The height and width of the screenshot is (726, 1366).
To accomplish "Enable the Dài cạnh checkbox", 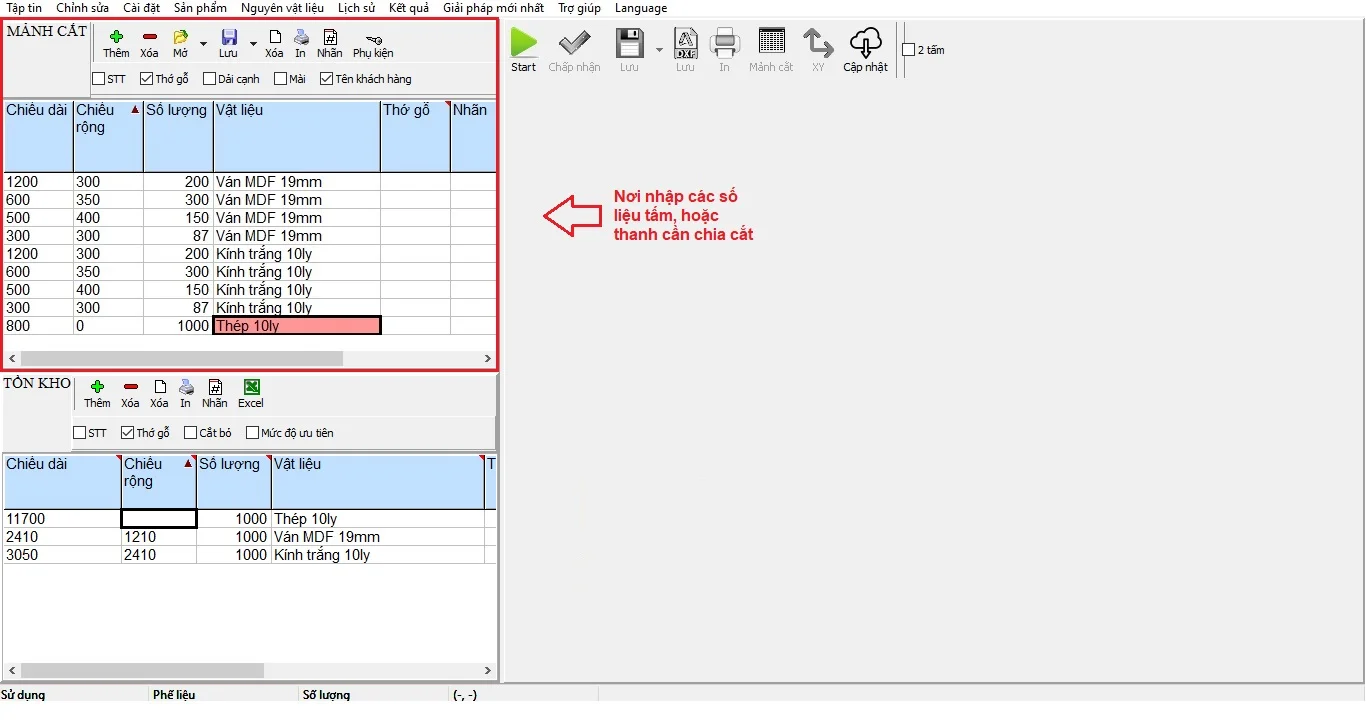I will (210, 79).
